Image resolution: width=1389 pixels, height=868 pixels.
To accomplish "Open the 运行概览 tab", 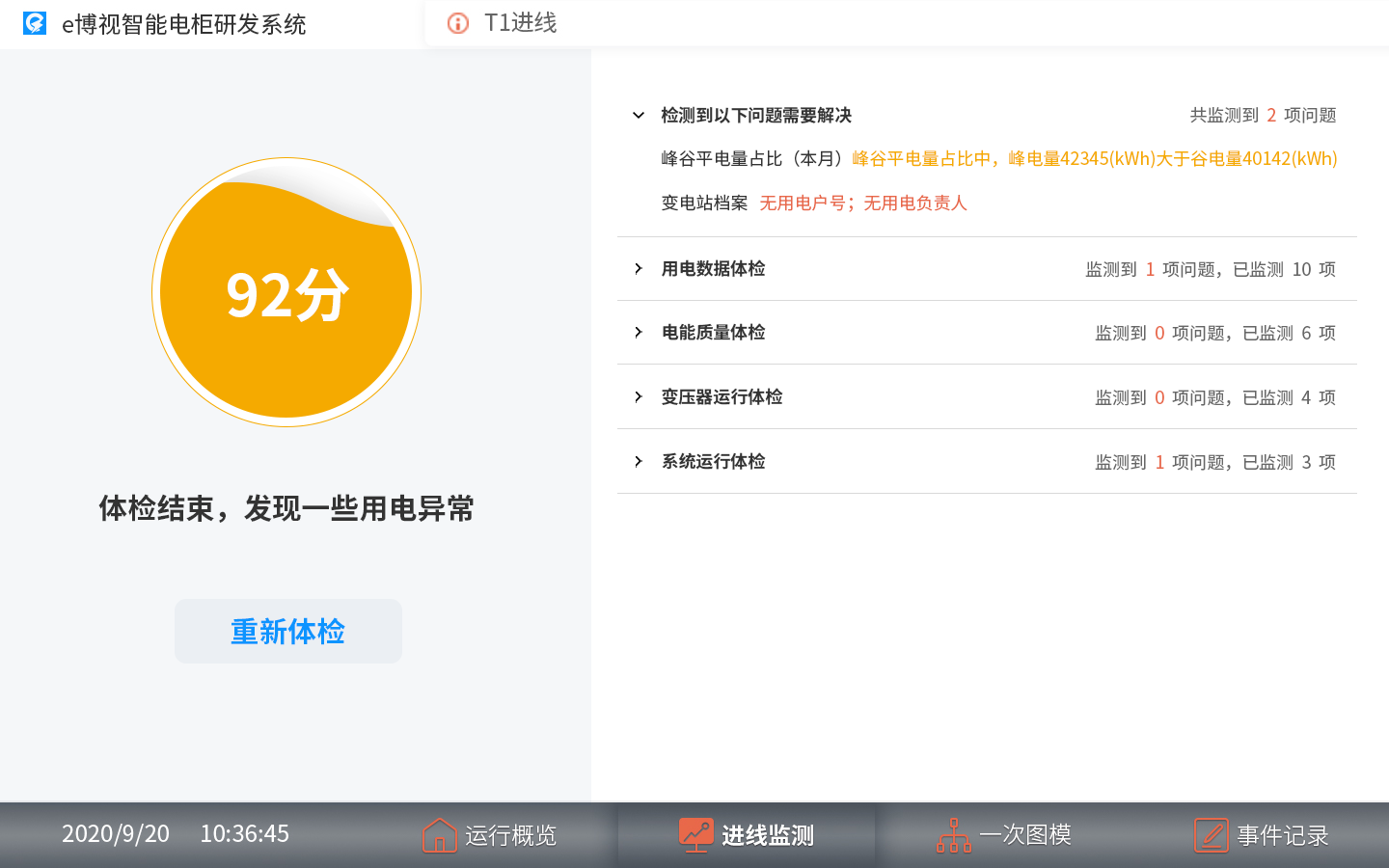I will coord(509,835).
